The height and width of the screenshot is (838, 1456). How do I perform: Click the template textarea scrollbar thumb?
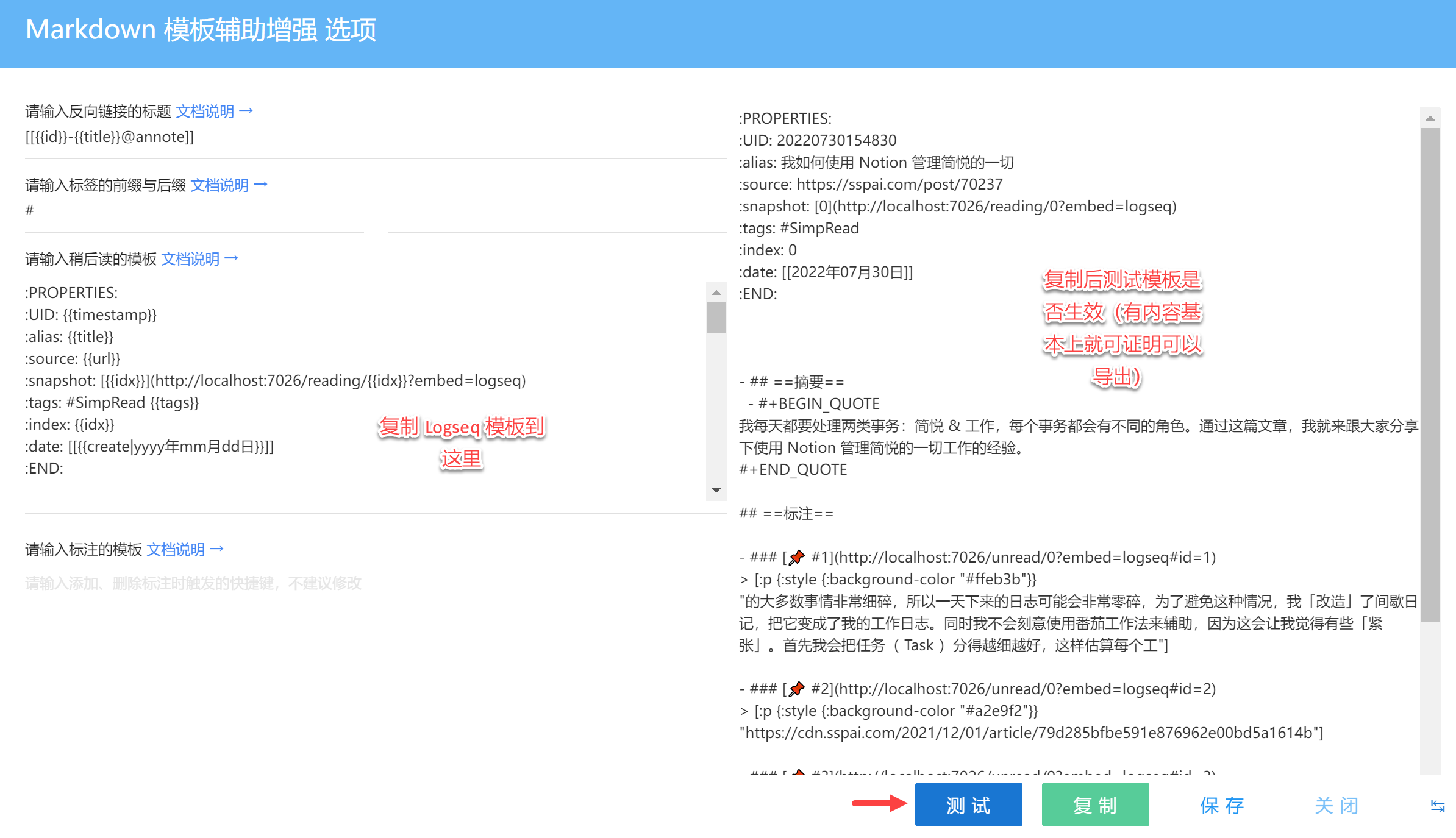[716, 318]
